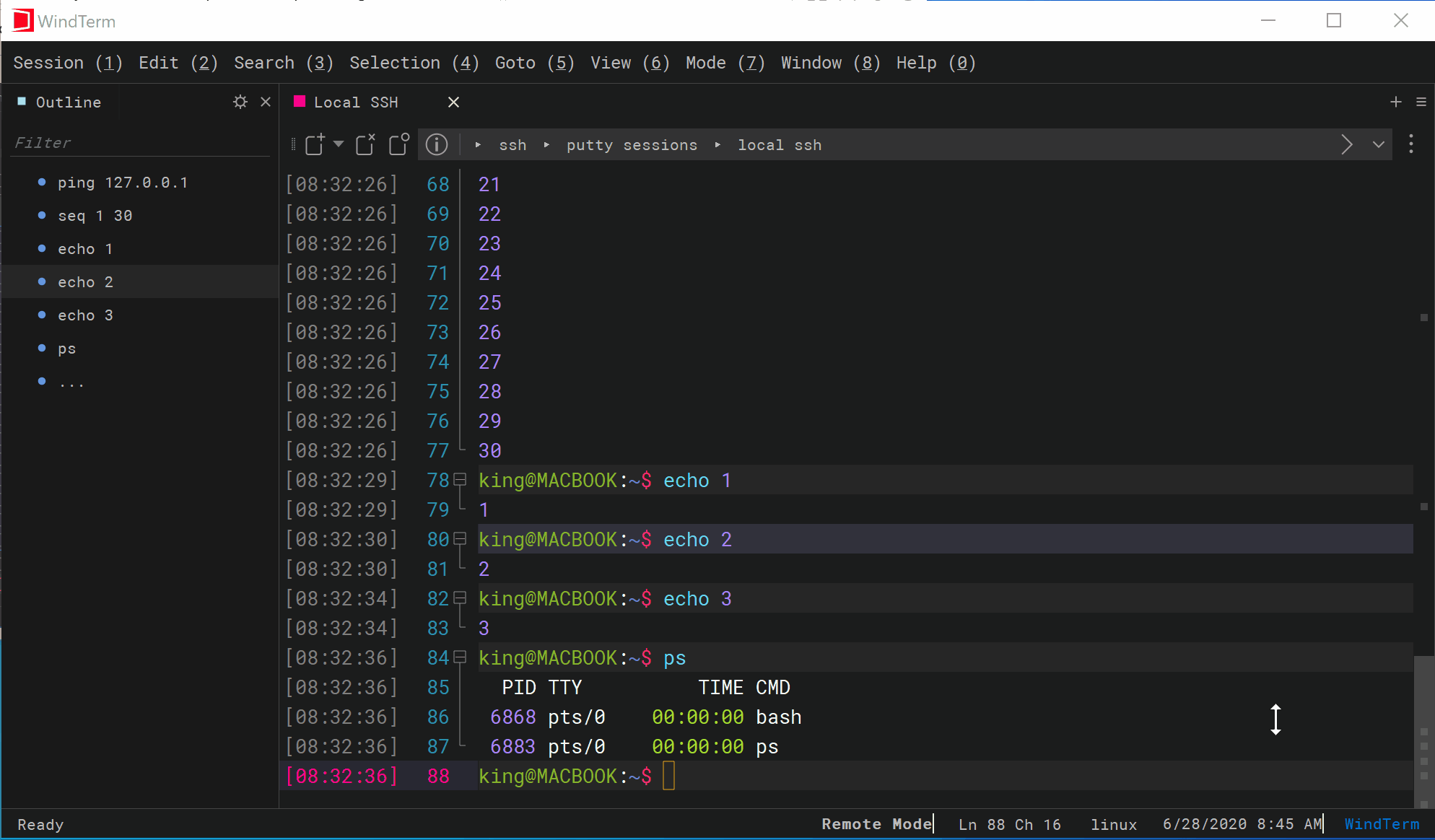Viewport: 1435px width, 840px height.
Task: Click the add tab plus icon
Action: 1395,102
